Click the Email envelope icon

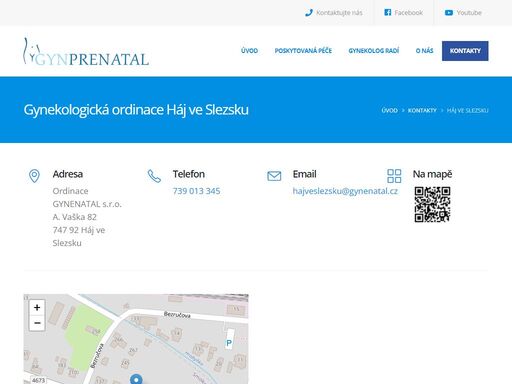point(274,176)
